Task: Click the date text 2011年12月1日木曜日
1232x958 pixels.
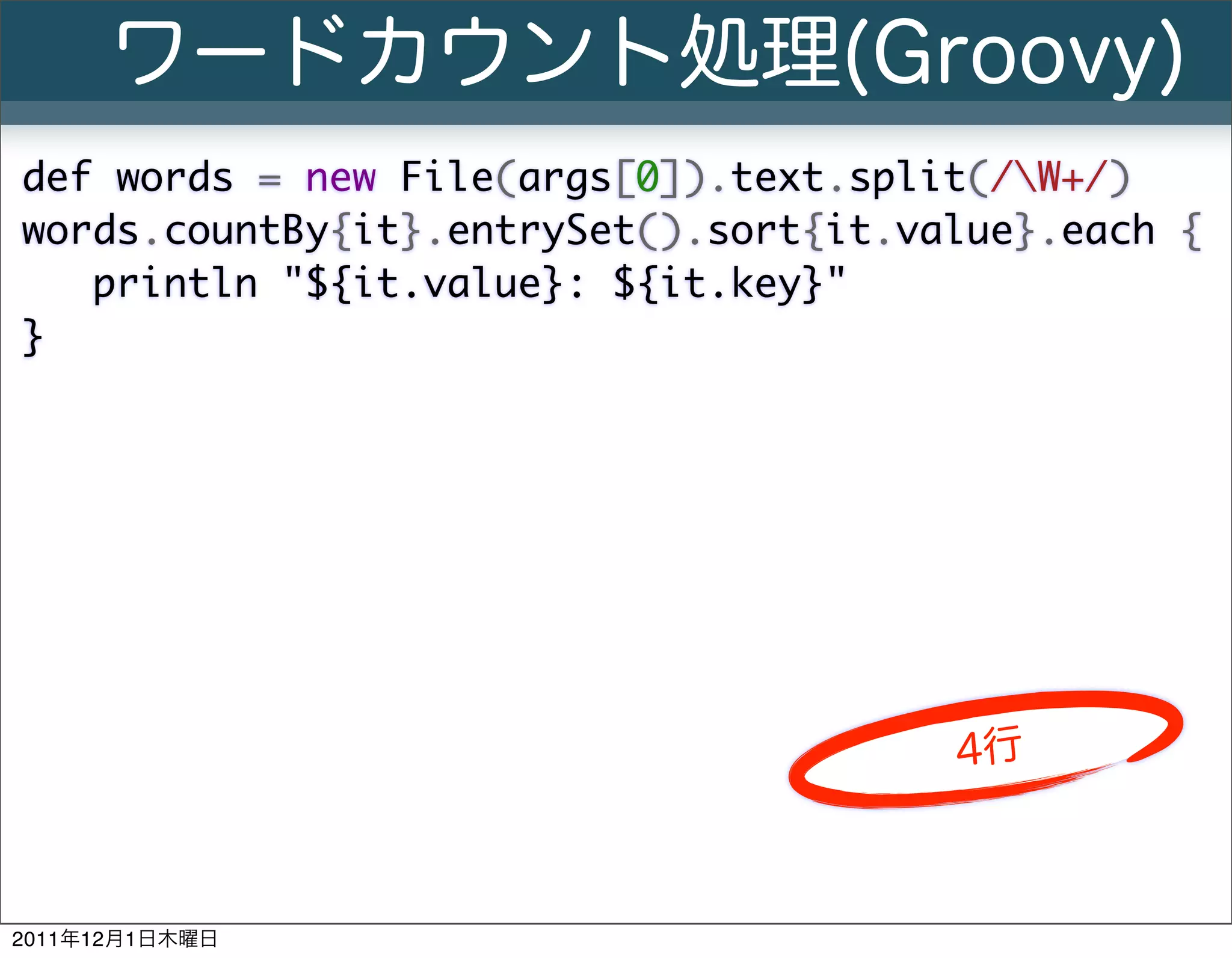Action: [114, 939]
